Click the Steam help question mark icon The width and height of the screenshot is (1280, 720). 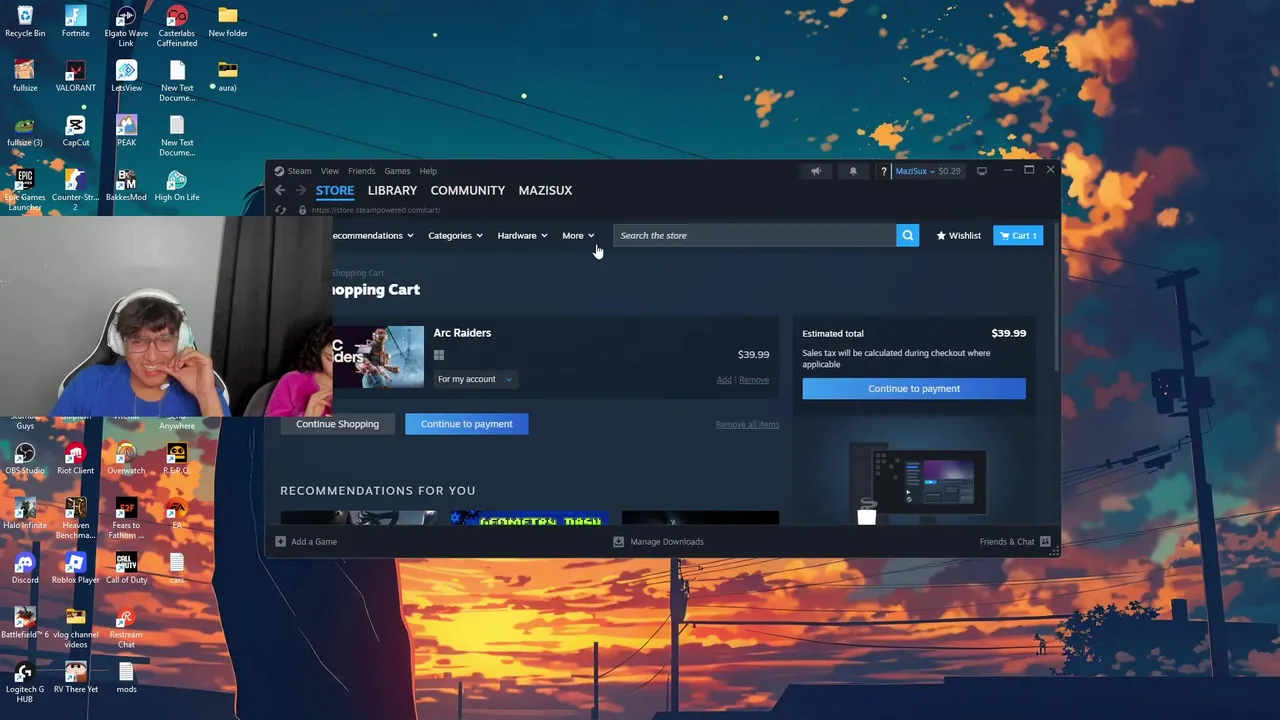tap(883, 171)
